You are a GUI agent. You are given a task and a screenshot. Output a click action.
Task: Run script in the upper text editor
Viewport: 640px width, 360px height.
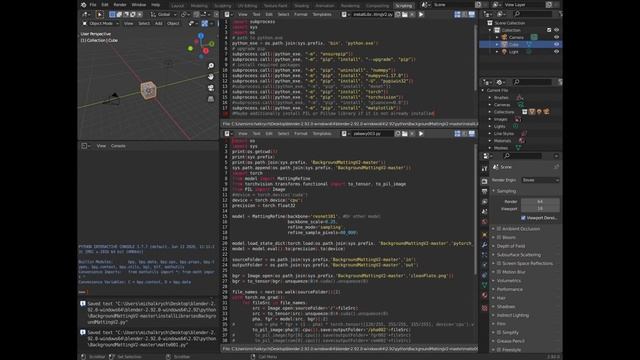[x=421, y=14]
